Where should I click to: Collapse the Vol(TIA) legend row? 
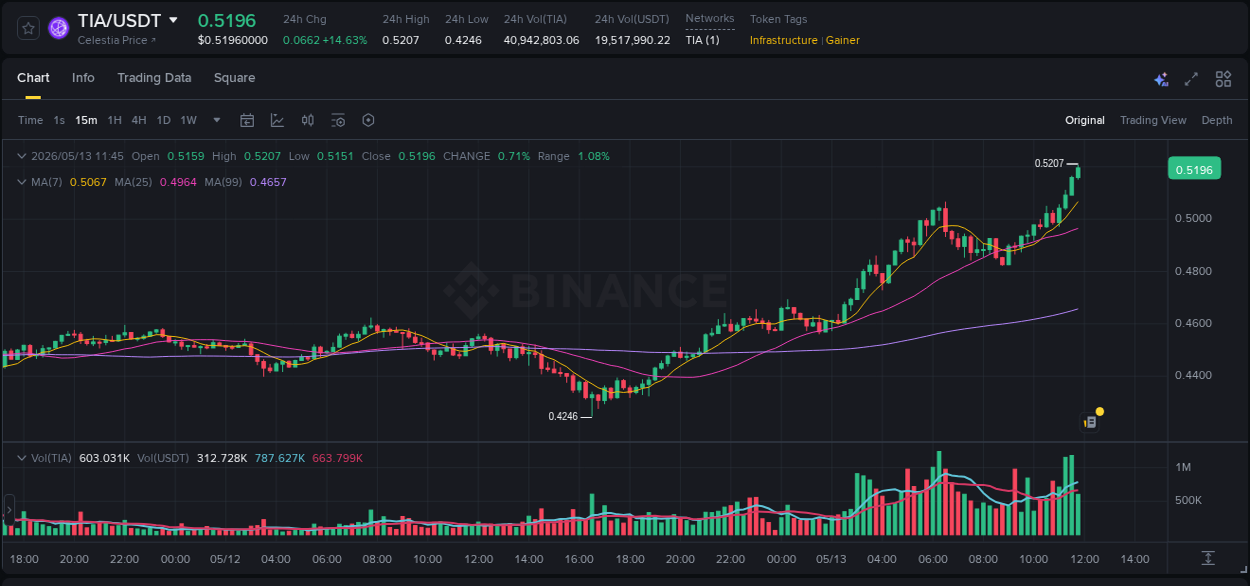pyautogui.click(x=22, y=457)
